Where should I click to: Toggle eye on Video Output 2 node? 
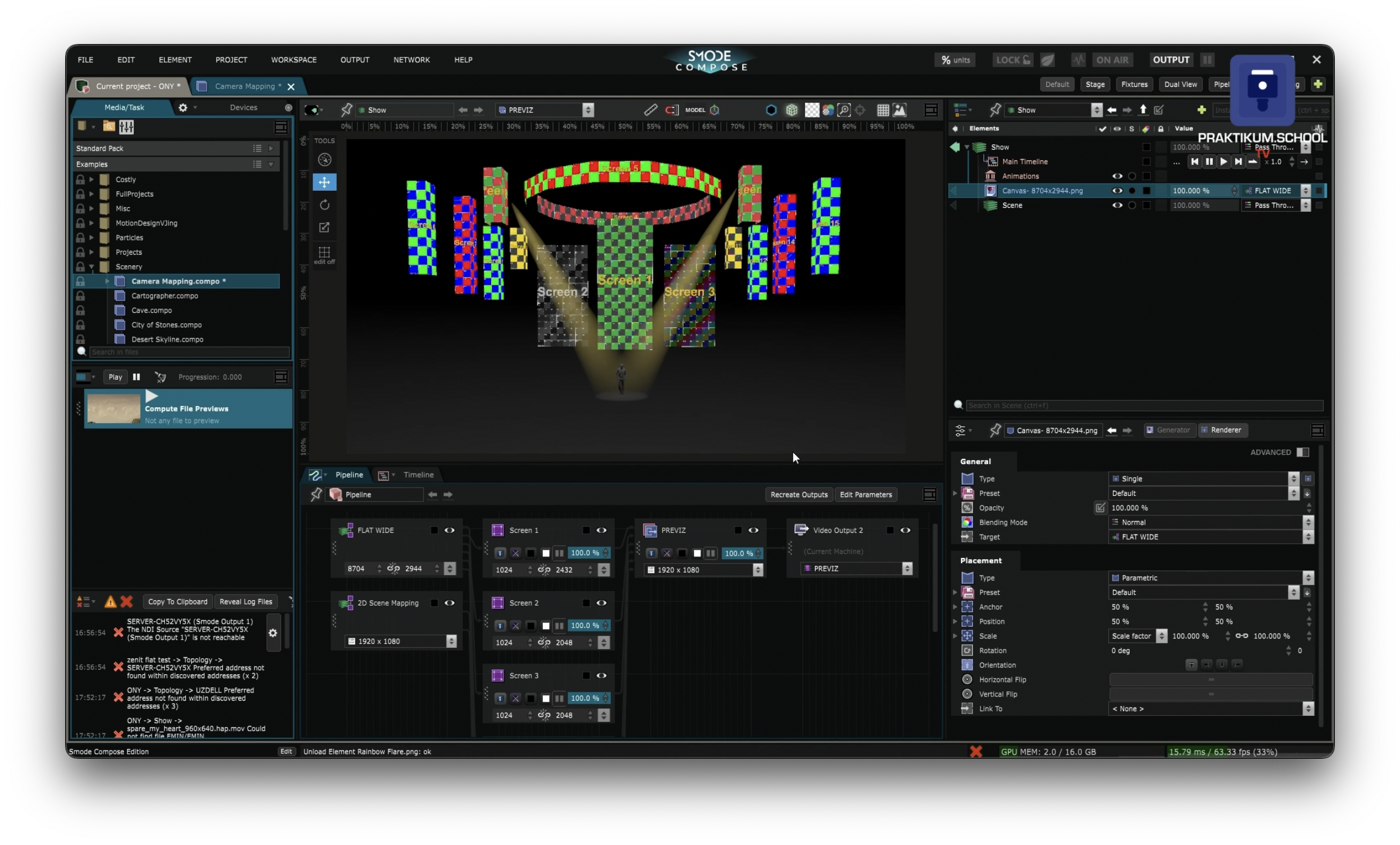click(x=905, y=530)
